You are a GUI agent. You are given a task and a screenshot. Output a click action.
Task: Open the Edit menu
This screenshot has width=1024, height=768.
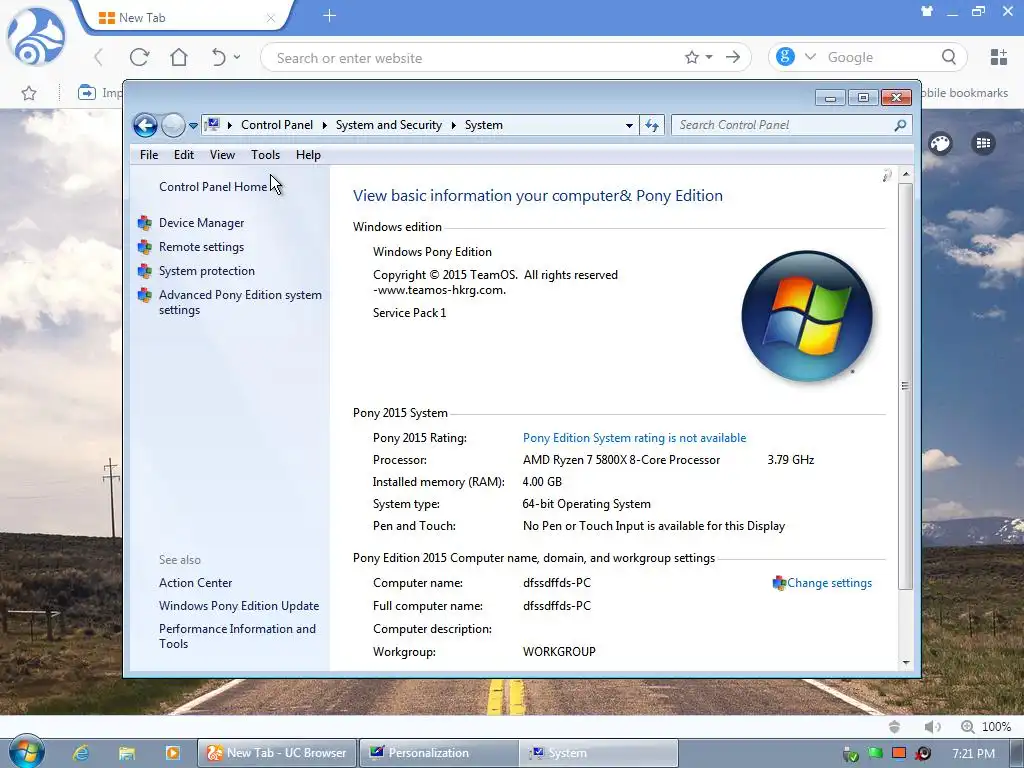[184, 155]
